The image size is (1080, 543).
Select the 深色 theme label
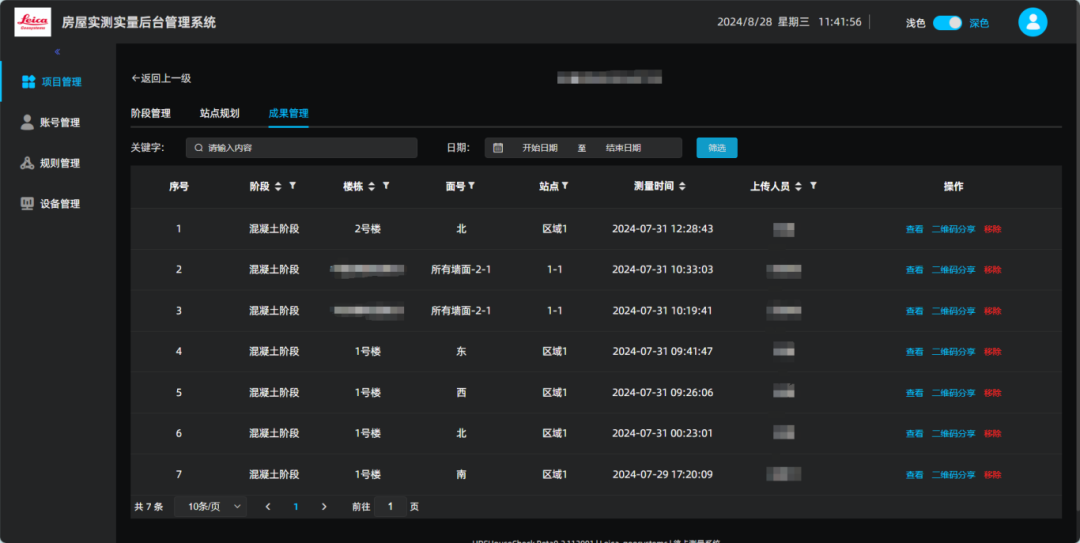point(979,23)
